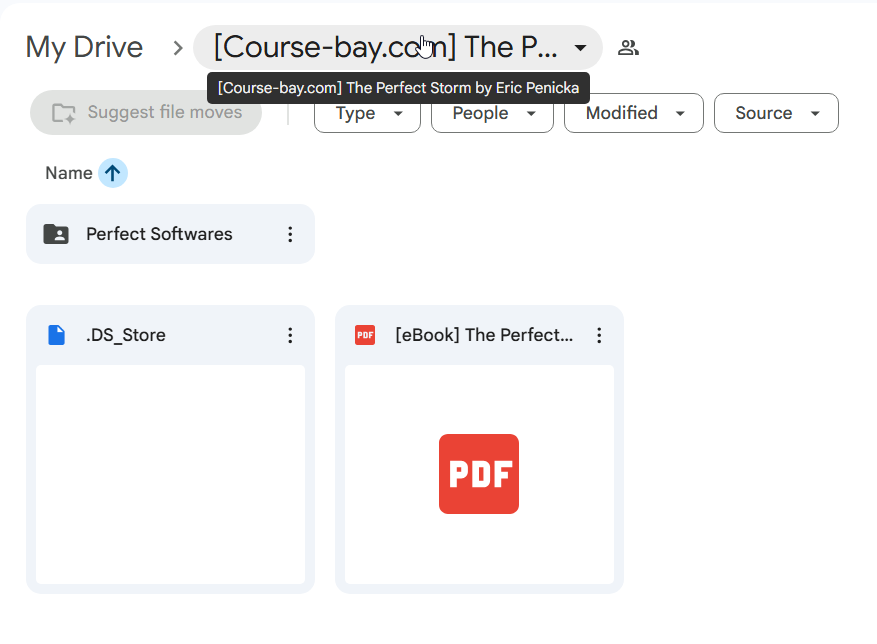877x644 pixels.
Task: Click the small red PDF icon of the eBook file
Action: coord(365,335)
